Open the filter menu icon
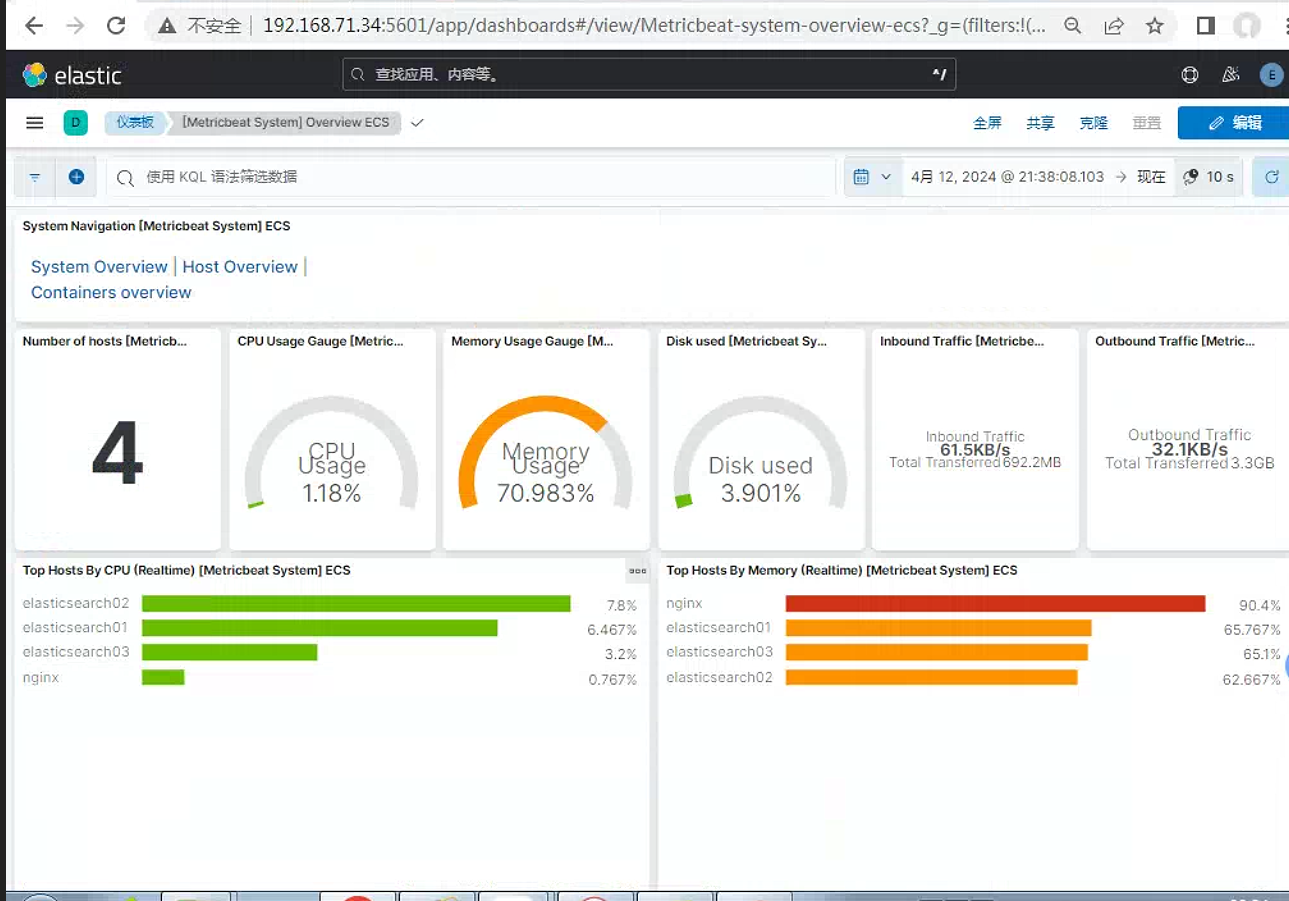This screenshot has height=901, width=1289. [35, 177]
